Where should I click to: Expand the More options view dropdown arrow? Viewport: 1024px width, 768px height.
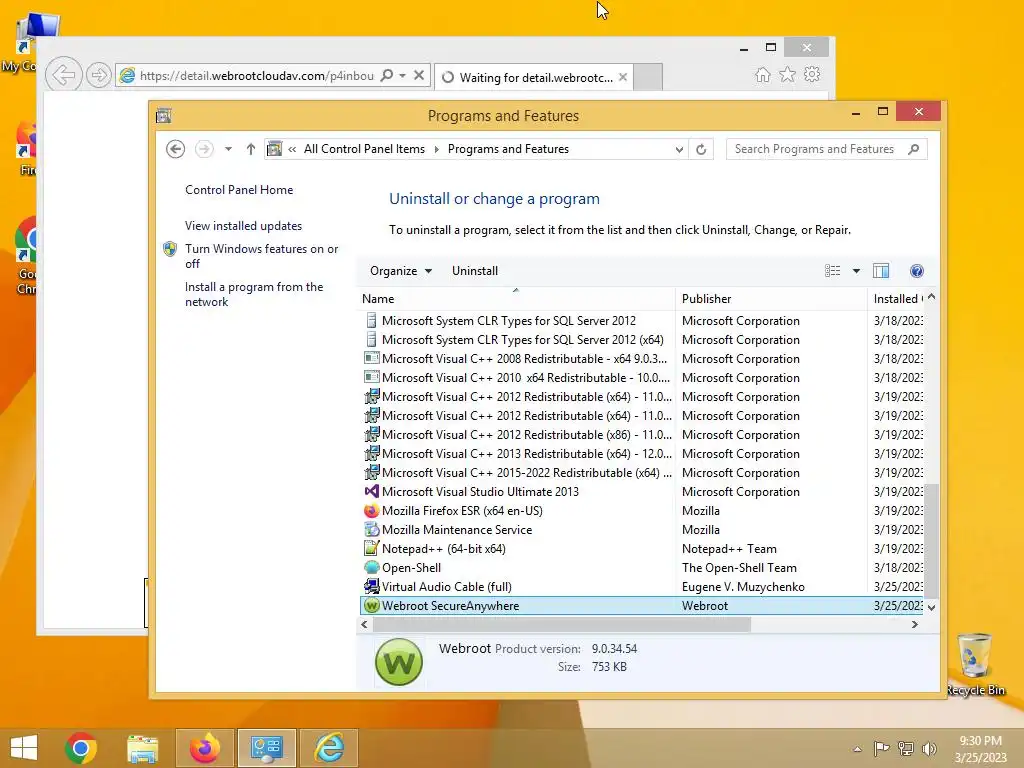[x=856, y=271]
